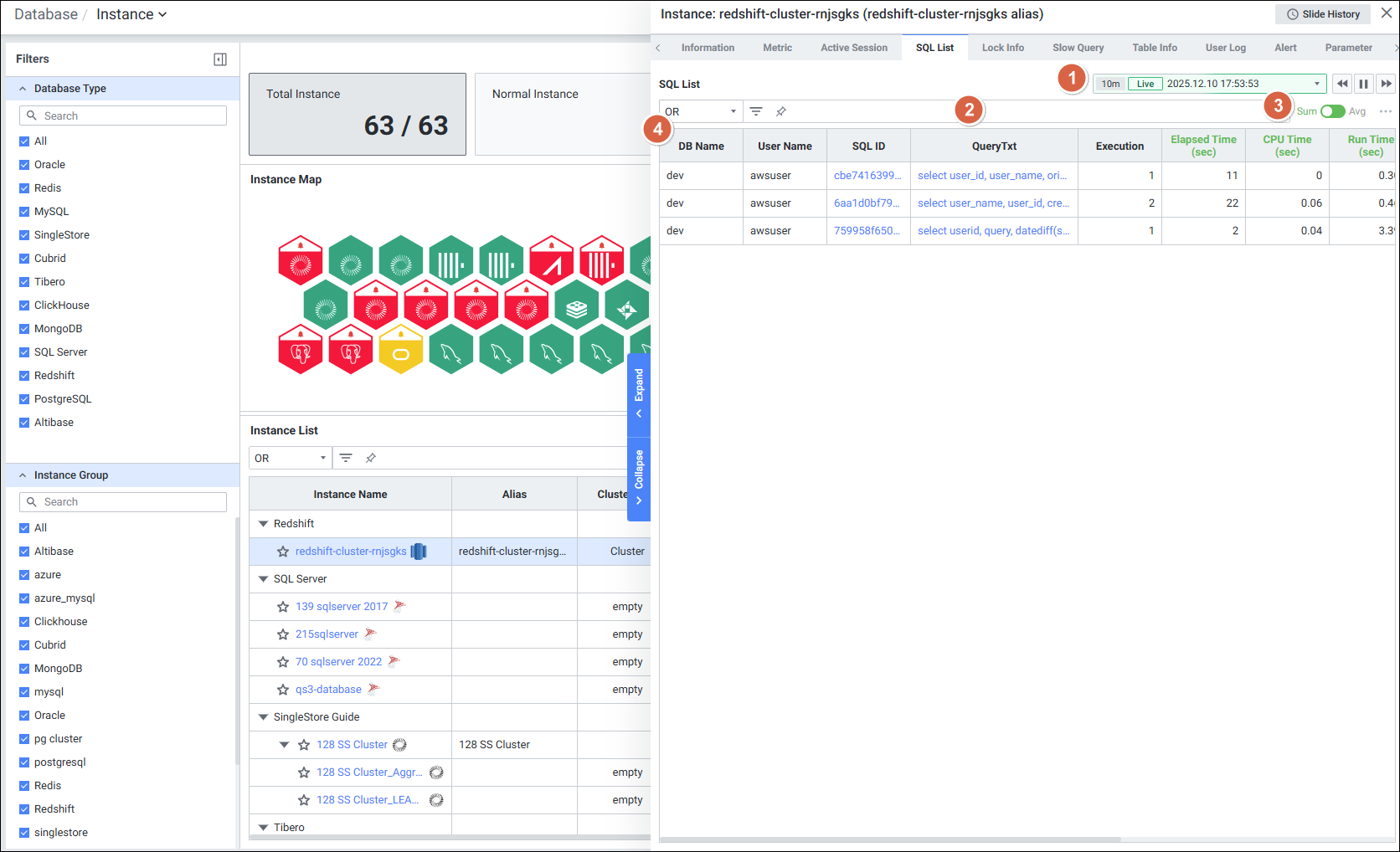Open the Active Session tab
The image size is (1400, 852).
point(853,48)
